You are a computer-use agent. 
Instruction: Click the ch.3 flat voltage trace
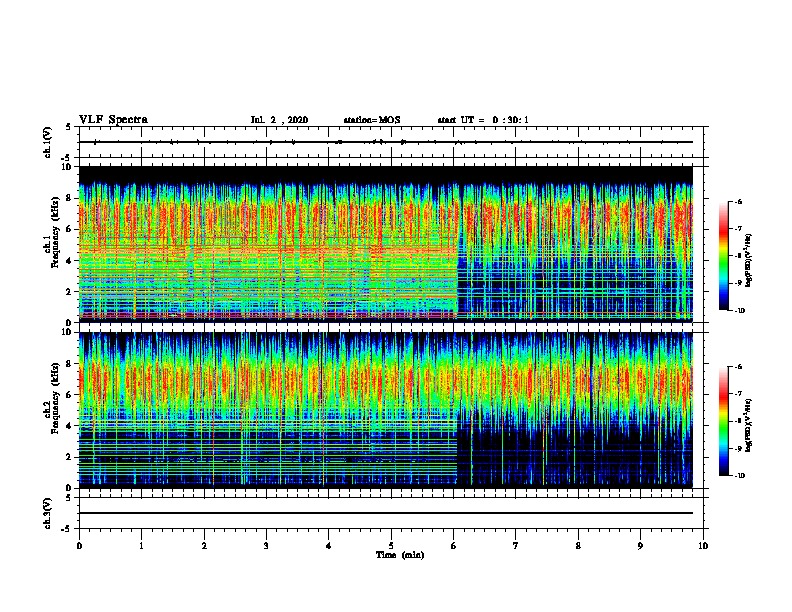coord(385,513)
